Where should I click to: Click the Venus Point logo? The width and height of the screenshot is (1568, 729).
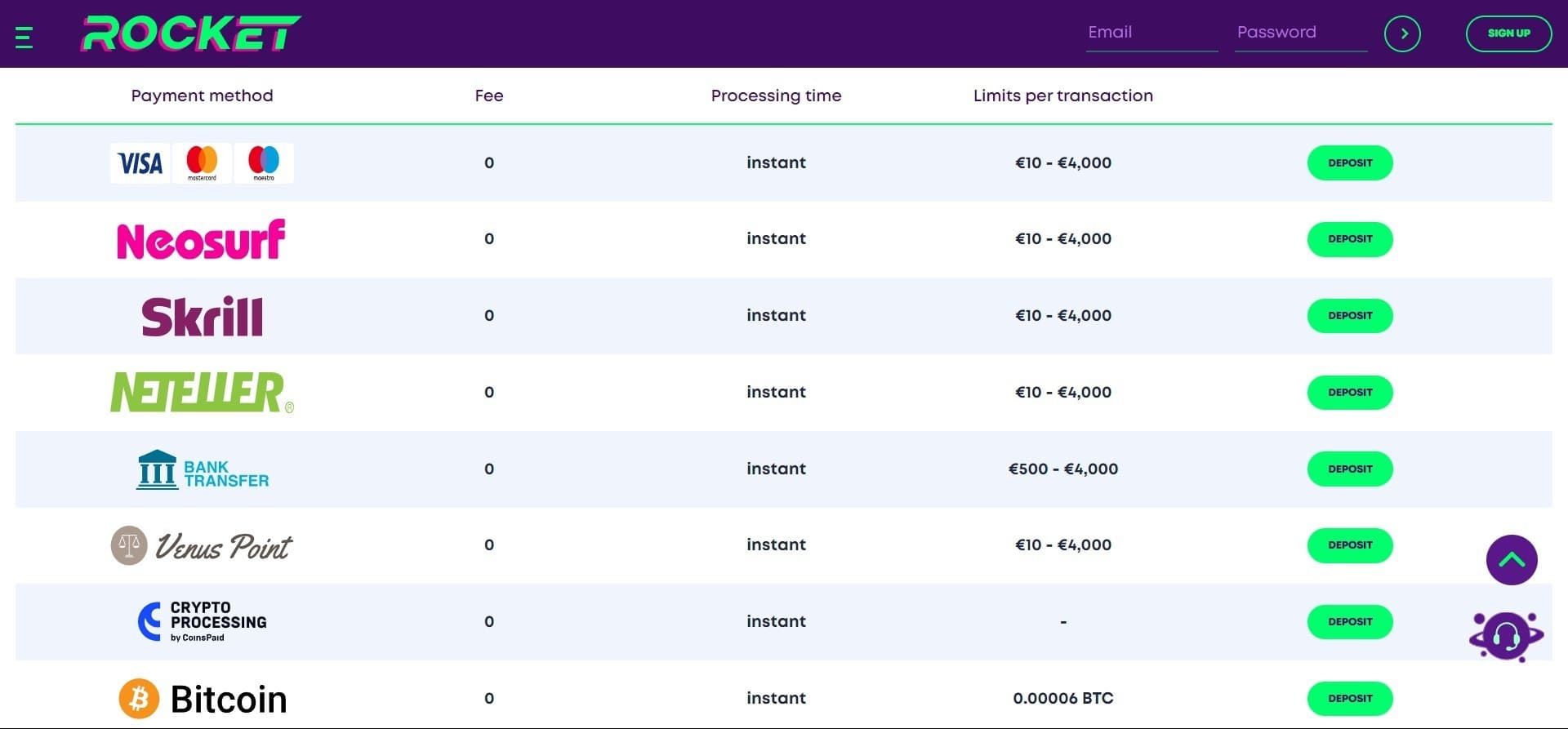pos(202,545)
